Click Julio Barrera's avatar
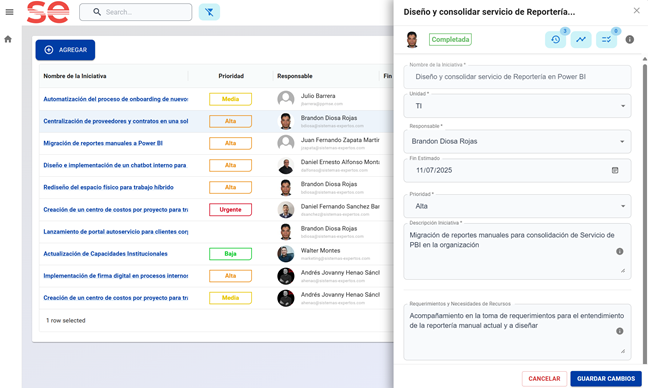The height and width of the screenshot is (388, 648). (x=286, y=99)
